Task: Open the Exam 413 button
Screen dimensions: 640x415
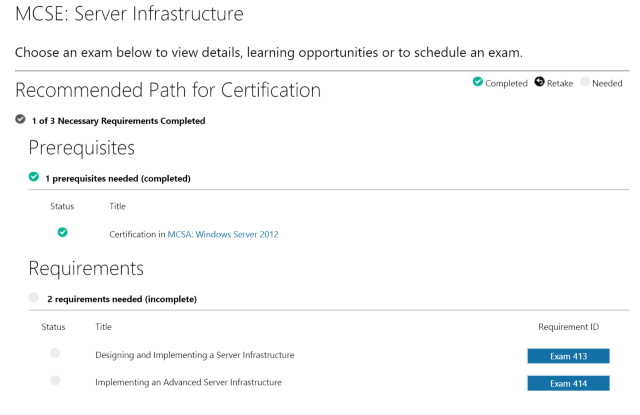Action: tap(568, 356)
